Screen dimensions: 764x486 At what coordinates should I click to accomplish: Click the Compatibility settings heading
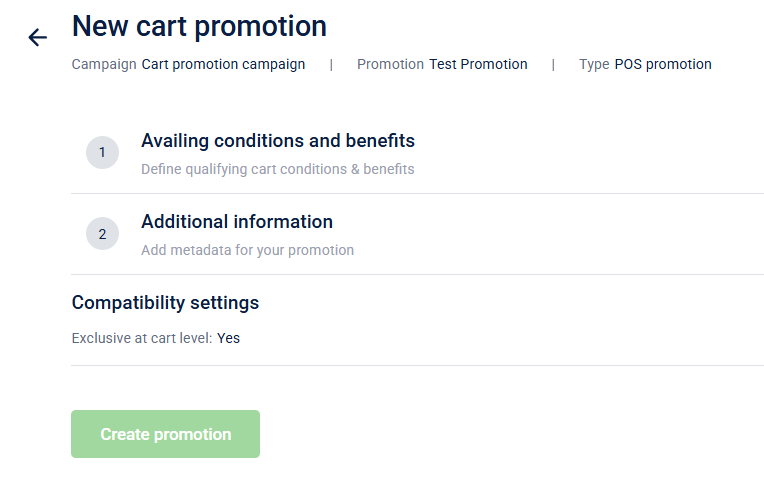pos(165,302)
